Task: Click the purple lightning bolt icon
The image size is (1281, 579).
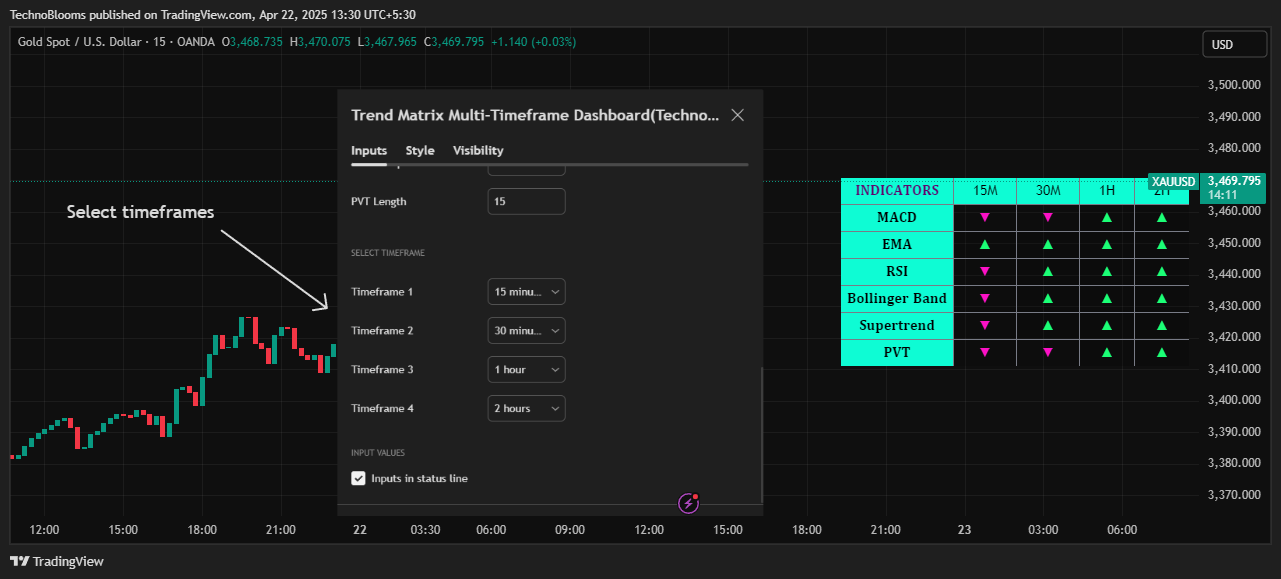Action: [x=688, y=503]
